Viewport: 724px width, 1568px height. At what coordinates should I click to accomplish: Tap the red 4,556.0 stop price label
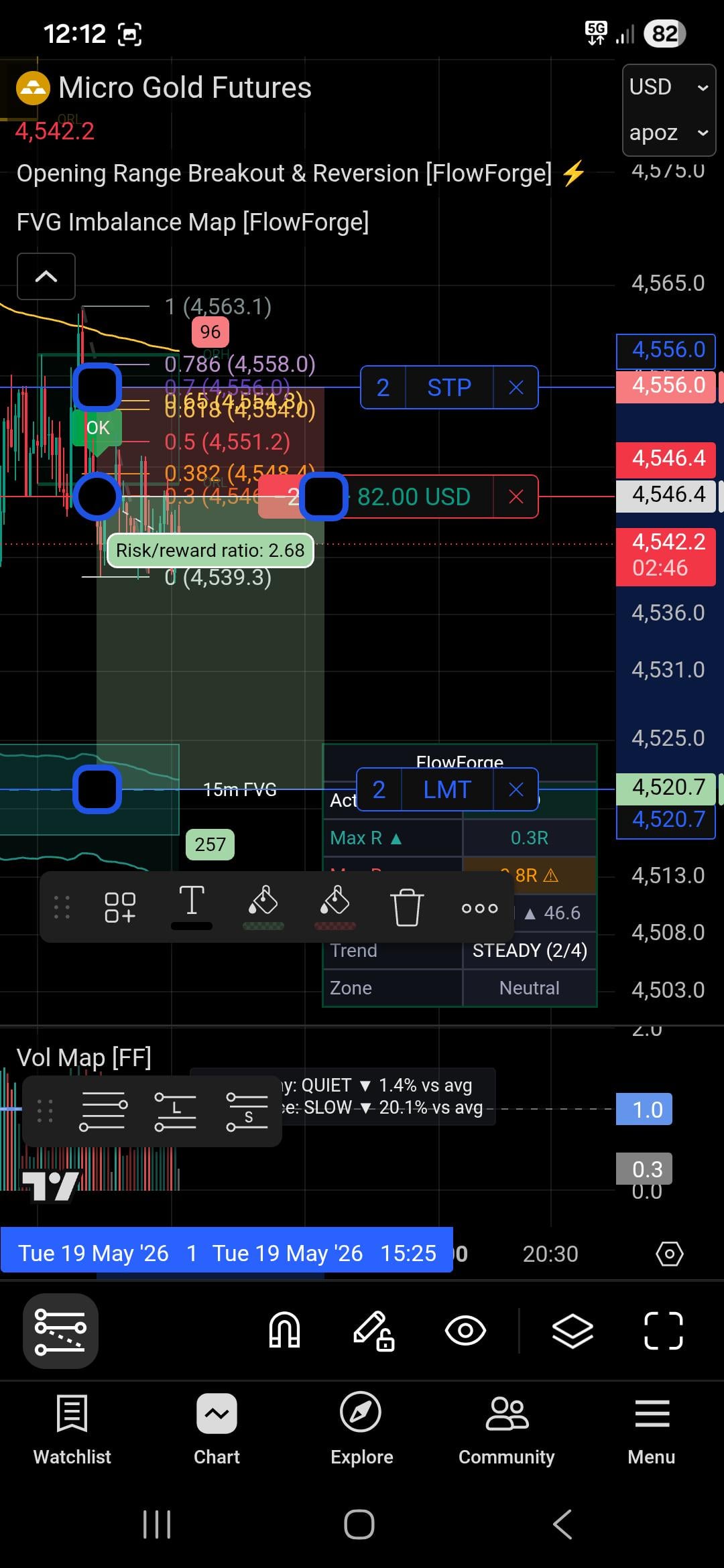coord(666,385)
